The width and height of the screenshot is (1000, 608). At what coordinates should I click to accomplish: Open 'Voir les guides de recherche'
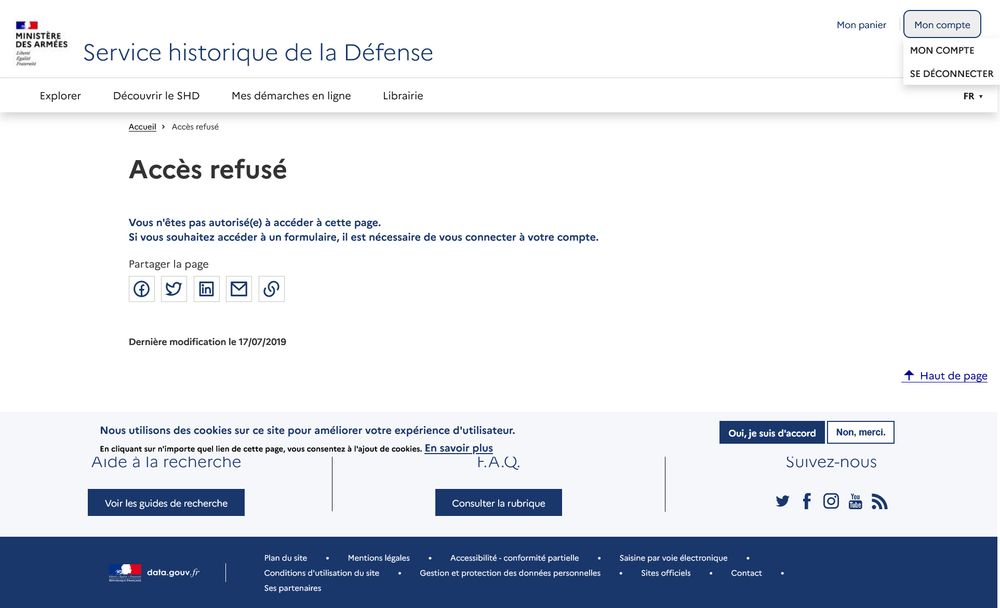click(x=165, y=502)
